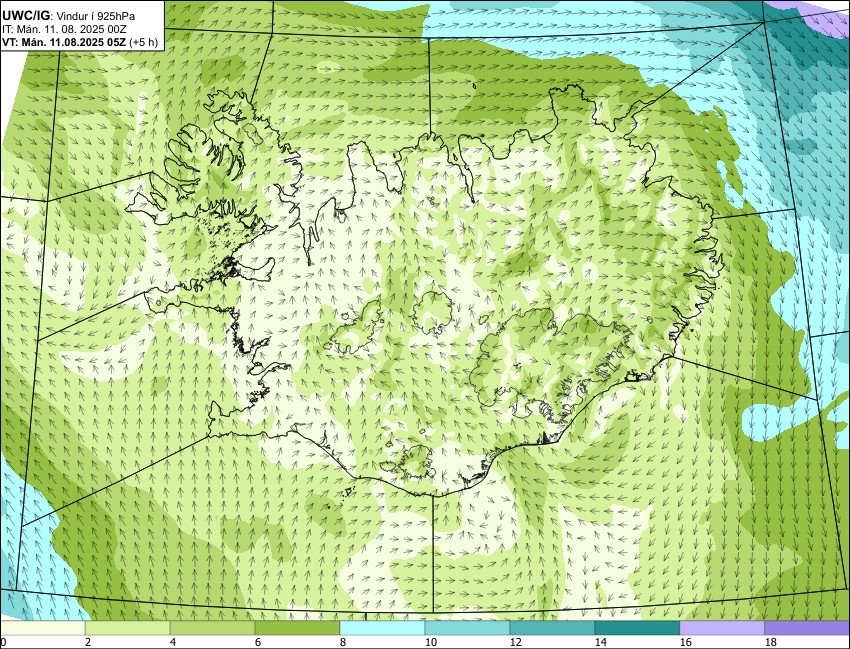Click the 12–14 m/s teal legend swatch
The height and width of the screenshot is (649, 850).
(552, 628)
